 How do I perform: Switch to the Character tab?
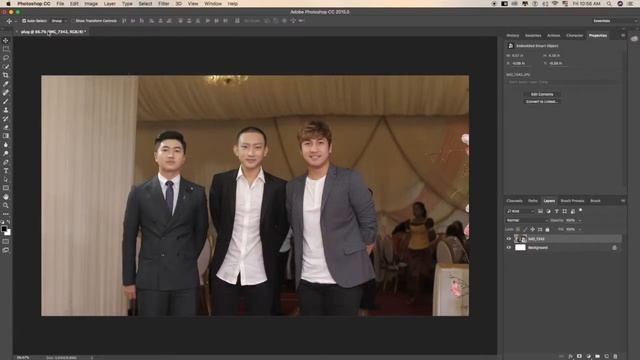[x=575, y=36]
